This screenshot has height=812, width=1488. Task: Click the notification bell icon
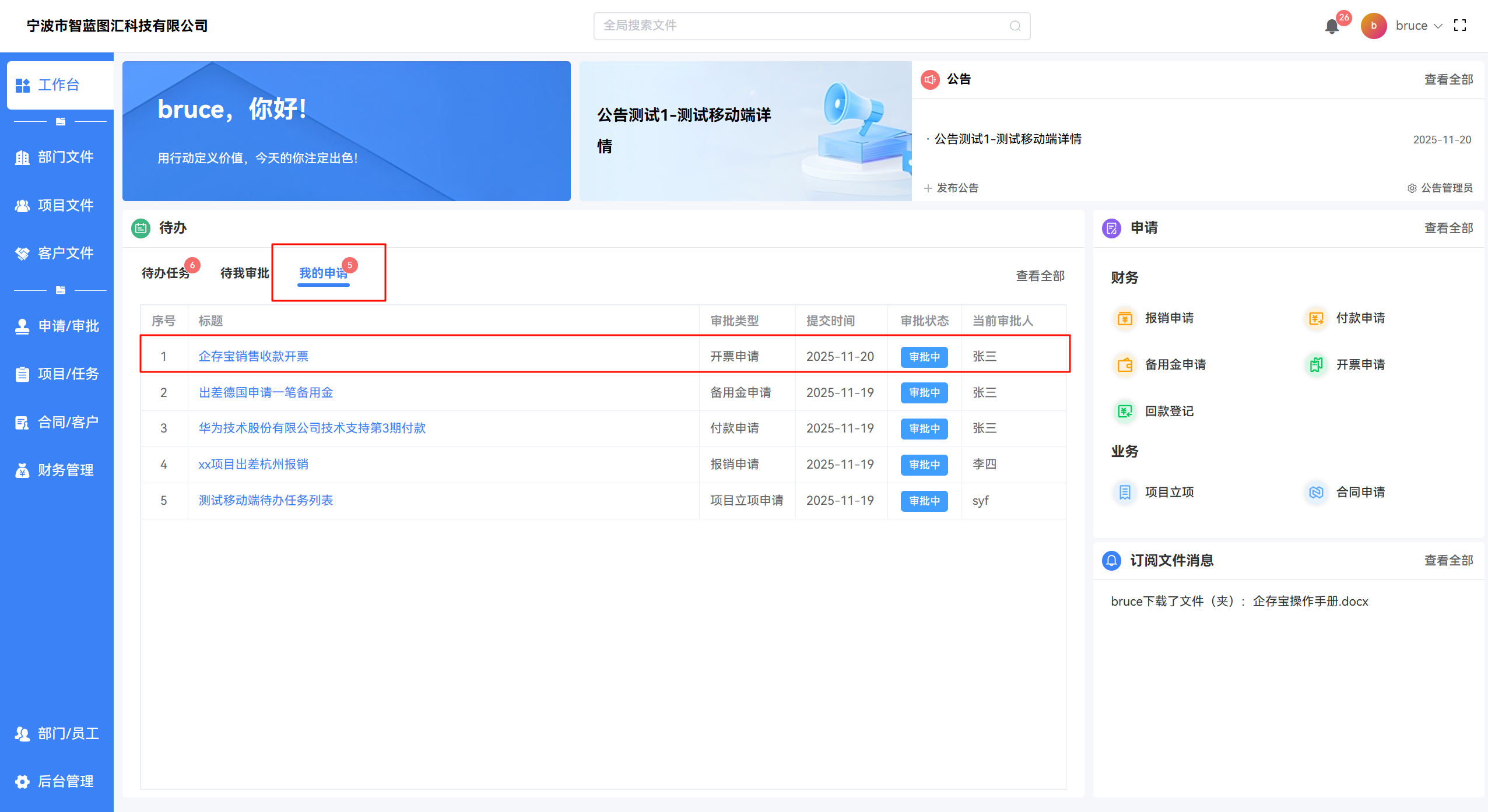pyautogui.click(x=1332, y=26)
